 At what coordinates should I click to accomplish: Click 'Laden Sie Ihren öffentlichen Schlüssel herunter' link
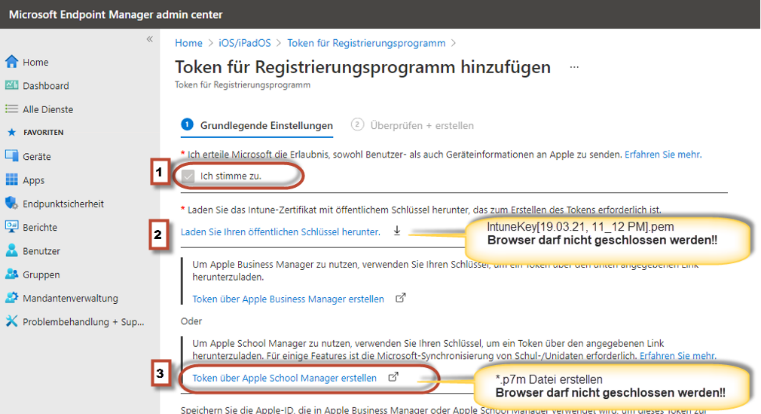point(279,232)
